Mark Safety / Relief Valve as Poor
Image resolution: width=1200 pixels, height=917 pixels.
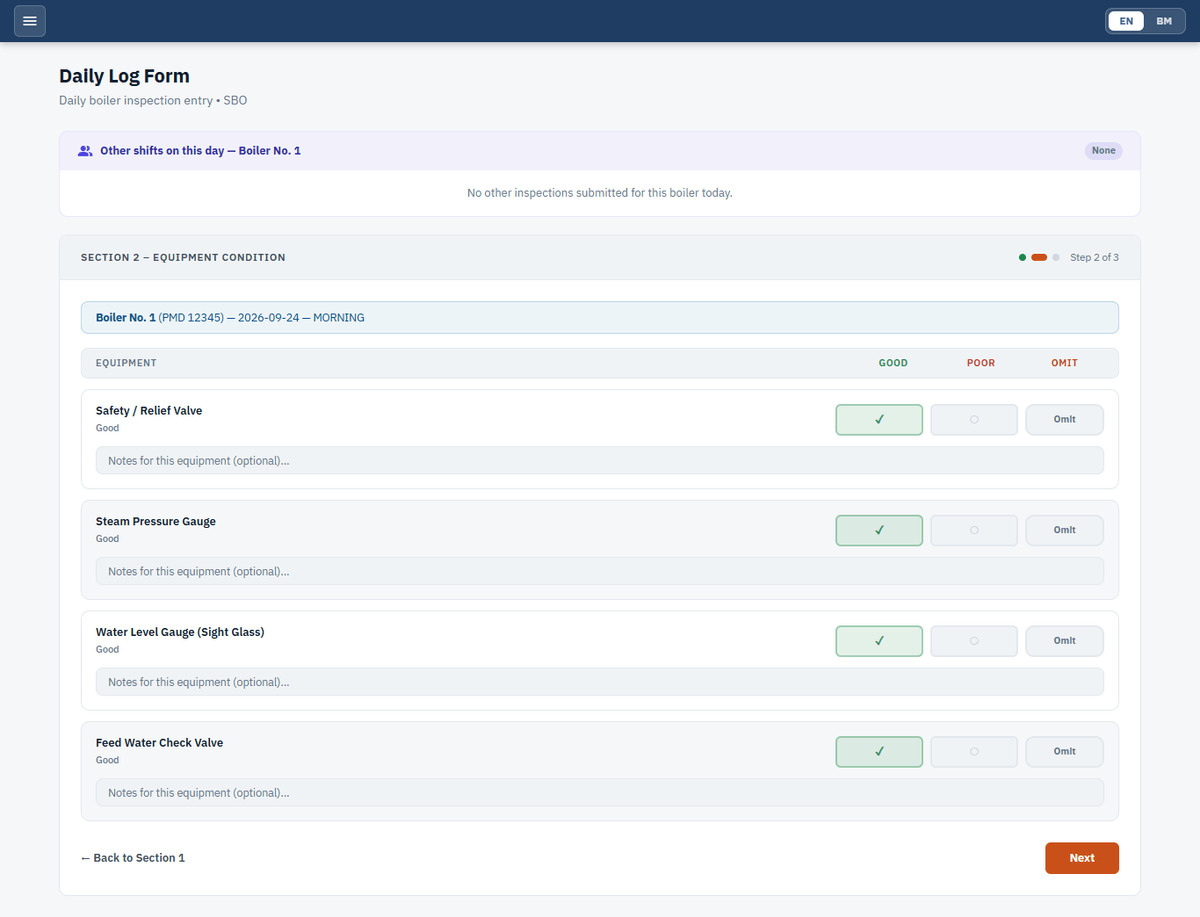(974, 420)
